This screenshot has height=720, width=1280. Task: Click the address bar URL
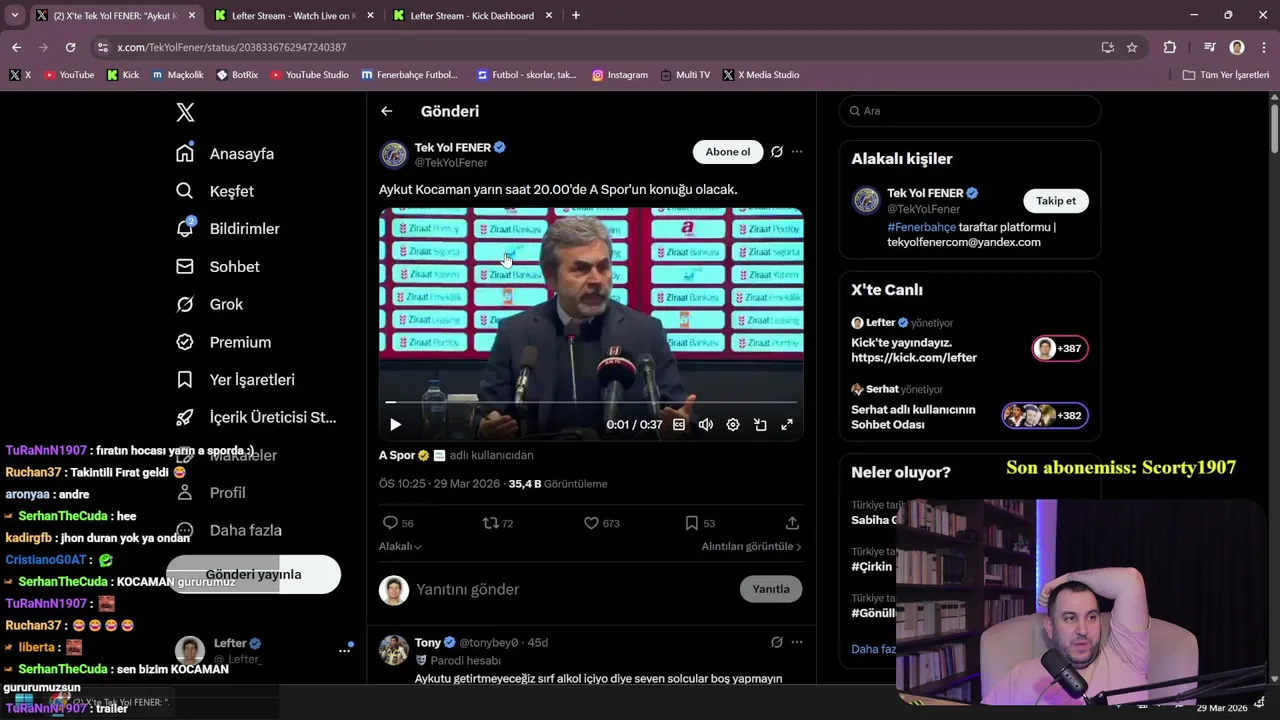(232, 47)
